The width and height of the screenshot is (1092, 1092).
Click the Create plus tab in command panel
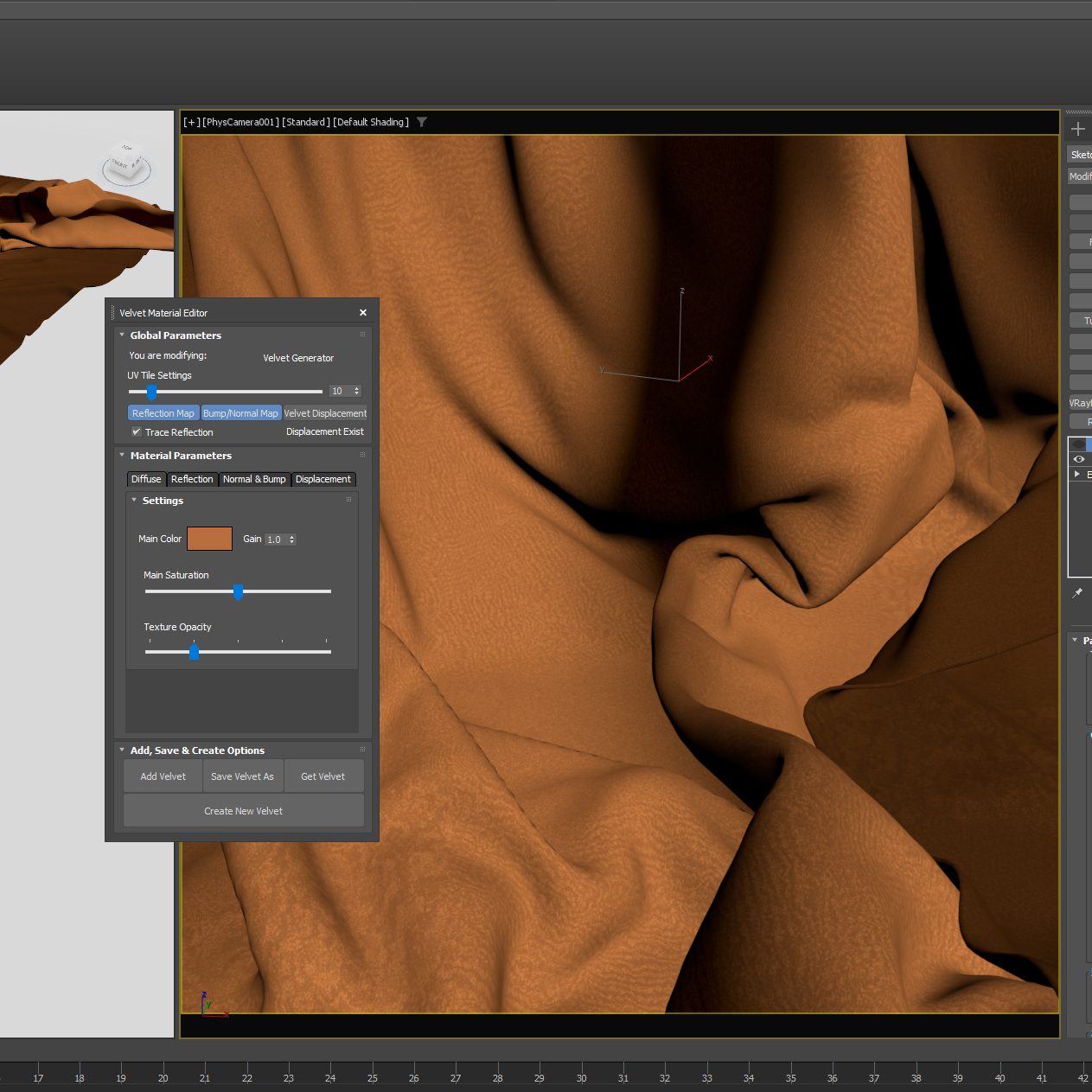(1078, 129)
